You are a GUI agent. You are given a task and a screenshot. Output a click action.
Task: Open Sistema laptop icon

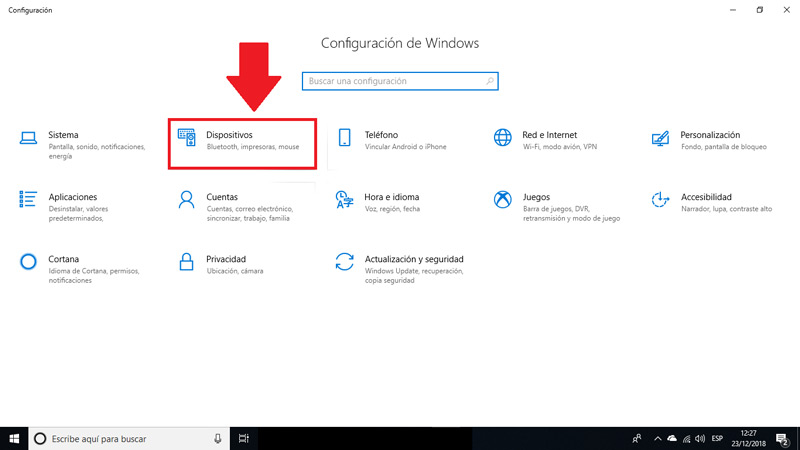(28, 138)
